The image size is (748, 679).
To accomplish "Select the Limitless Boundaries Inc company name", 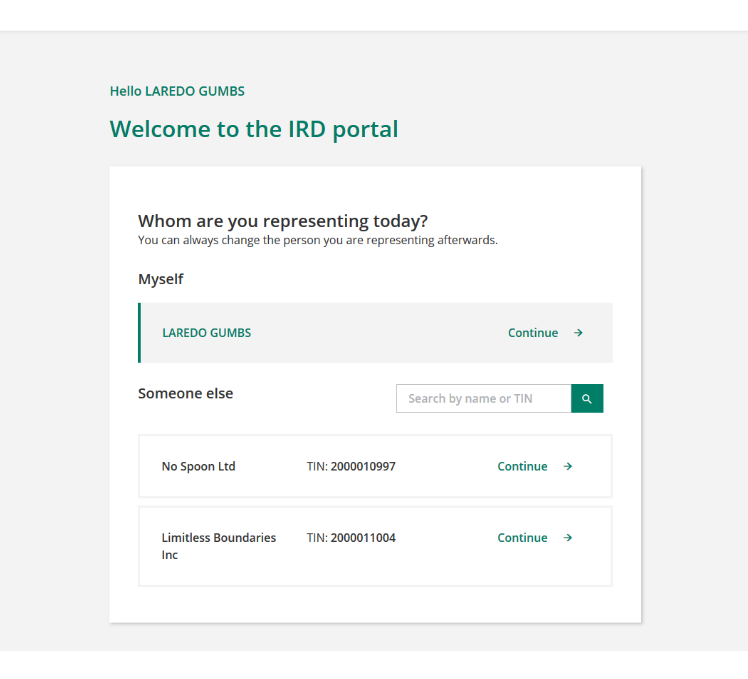I will click(218, 546).
